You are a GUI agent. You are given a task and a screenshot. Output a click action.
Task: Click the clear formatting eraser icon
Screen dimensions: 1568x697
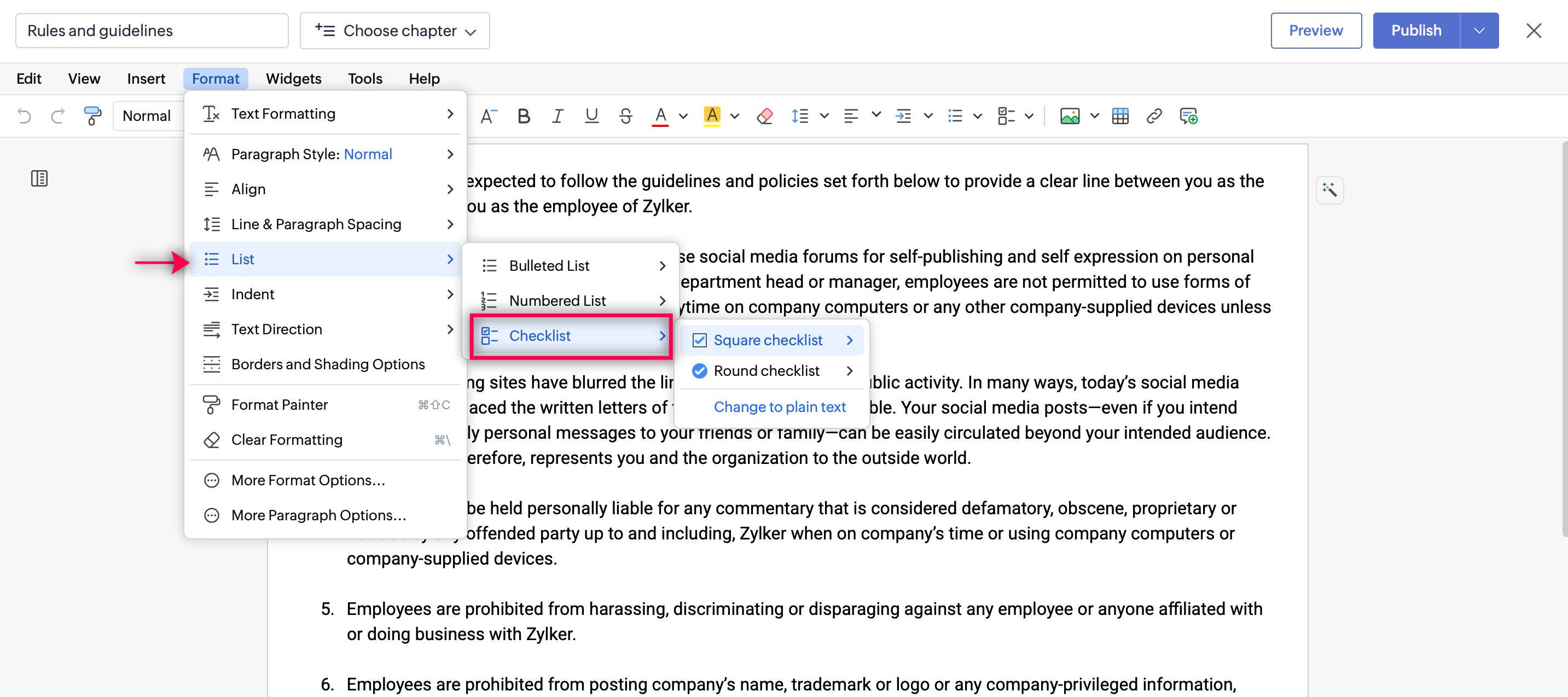764,115
